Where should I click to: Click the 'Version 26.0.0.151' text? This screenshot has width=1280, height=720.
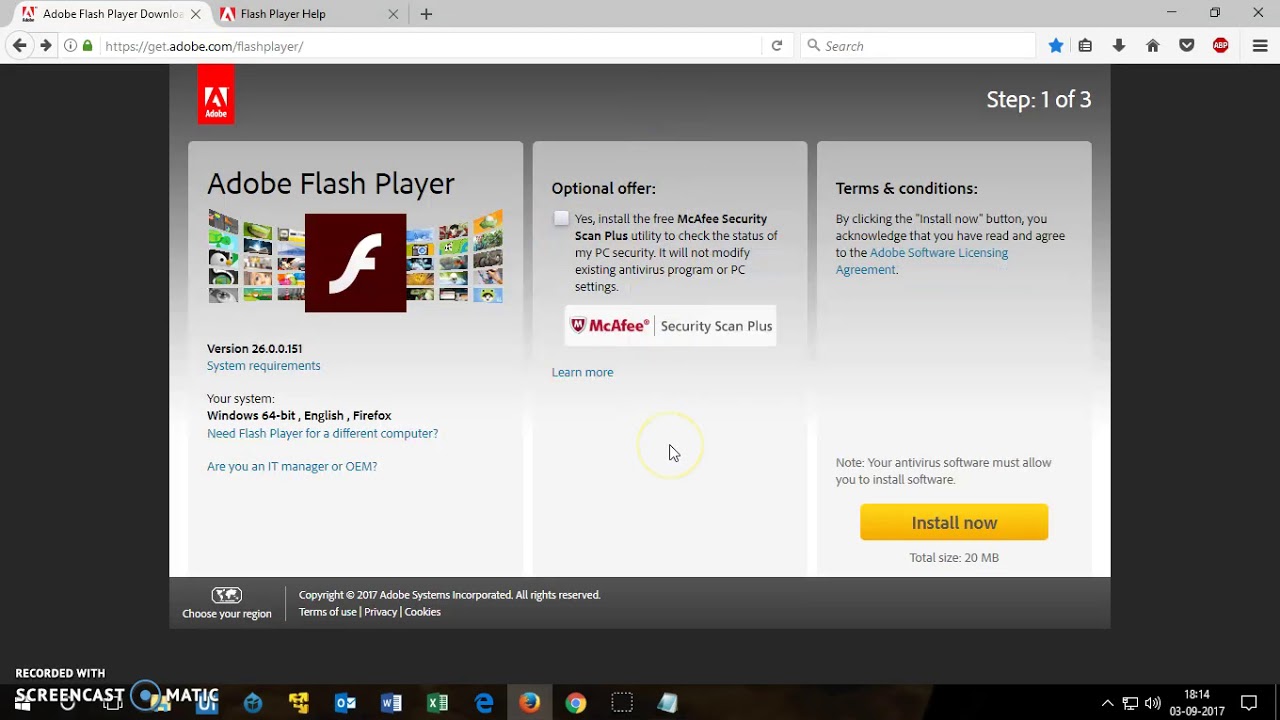pos(254,349)
